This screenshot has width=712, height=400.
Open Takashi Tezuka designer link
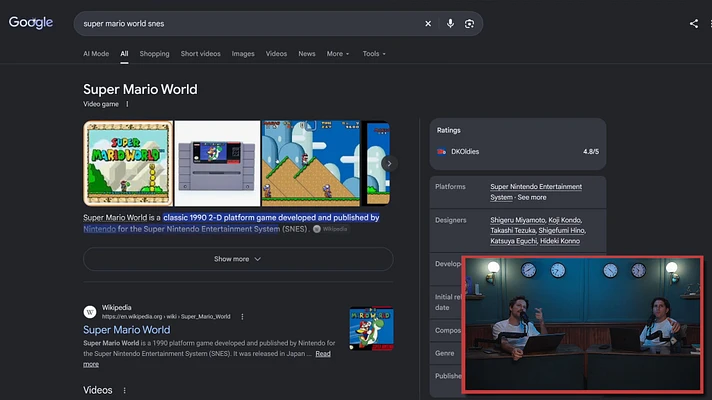513,230
